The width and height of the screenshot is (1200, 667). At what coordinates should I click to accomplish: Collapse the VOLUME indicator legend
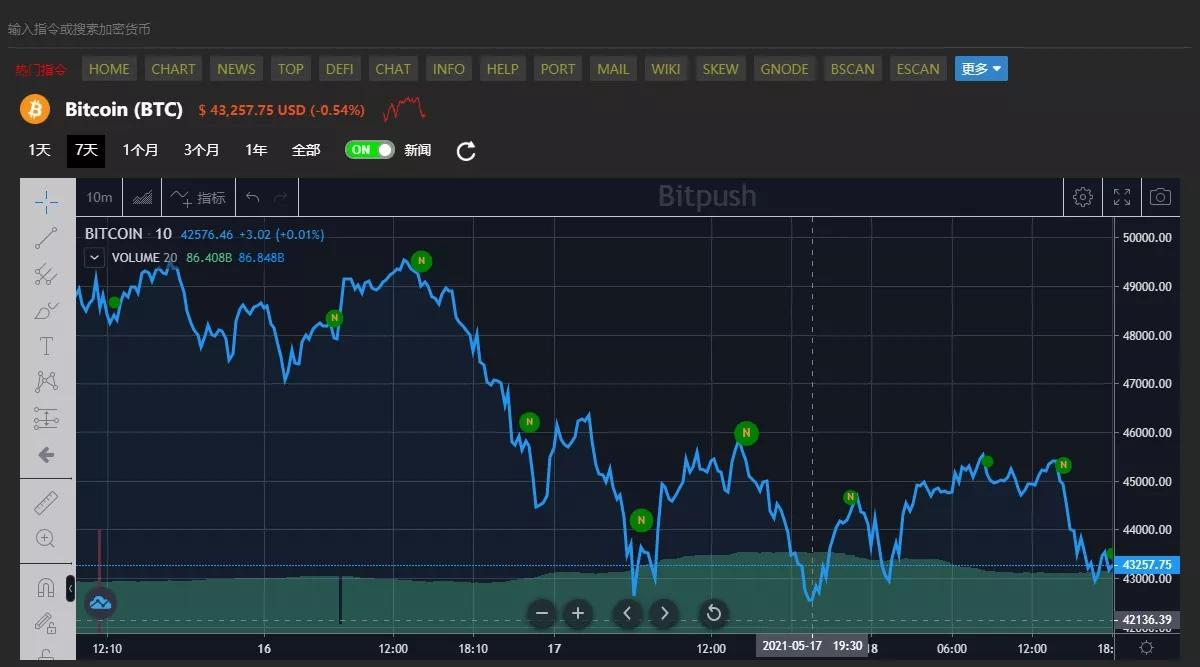pyautogui.click(x=94, y=257)
